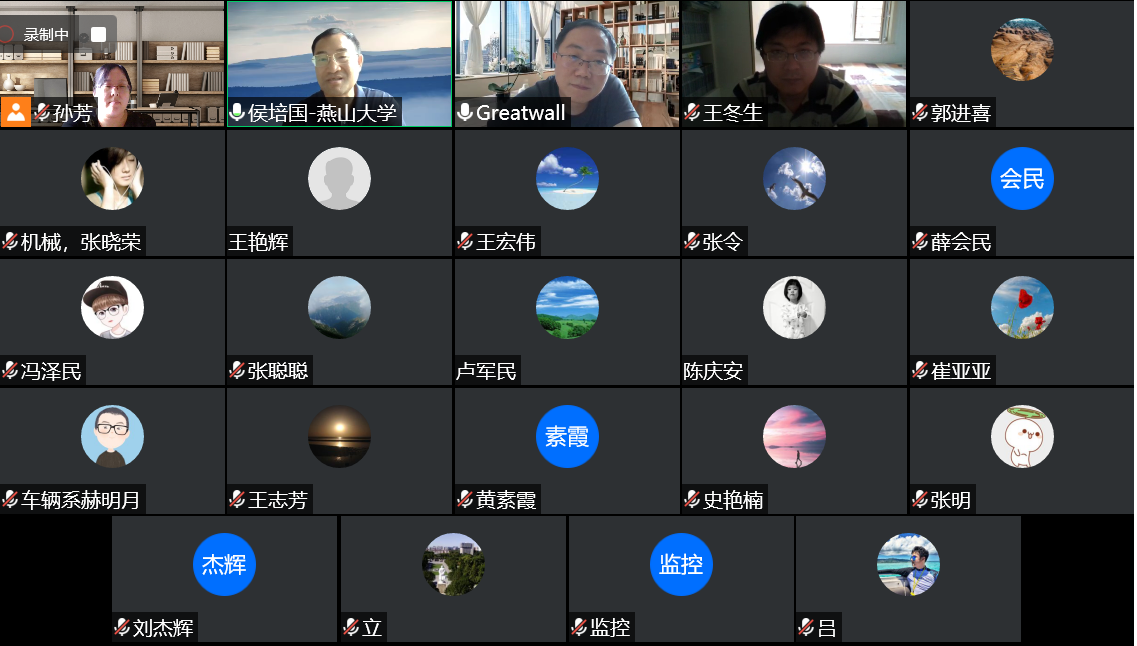Click the 录制中 recording status label
1137x646 pixels.
pos(46,34)
